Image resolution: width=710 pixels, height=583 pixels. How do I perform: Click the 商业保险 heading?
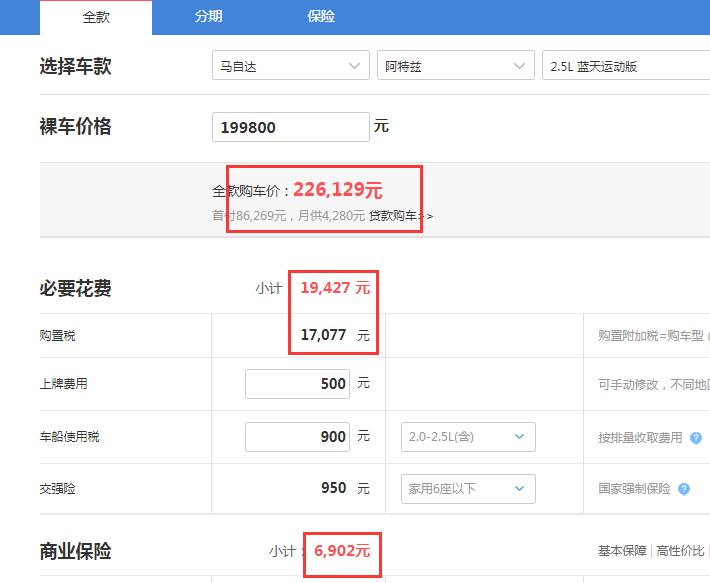(76, 551)
